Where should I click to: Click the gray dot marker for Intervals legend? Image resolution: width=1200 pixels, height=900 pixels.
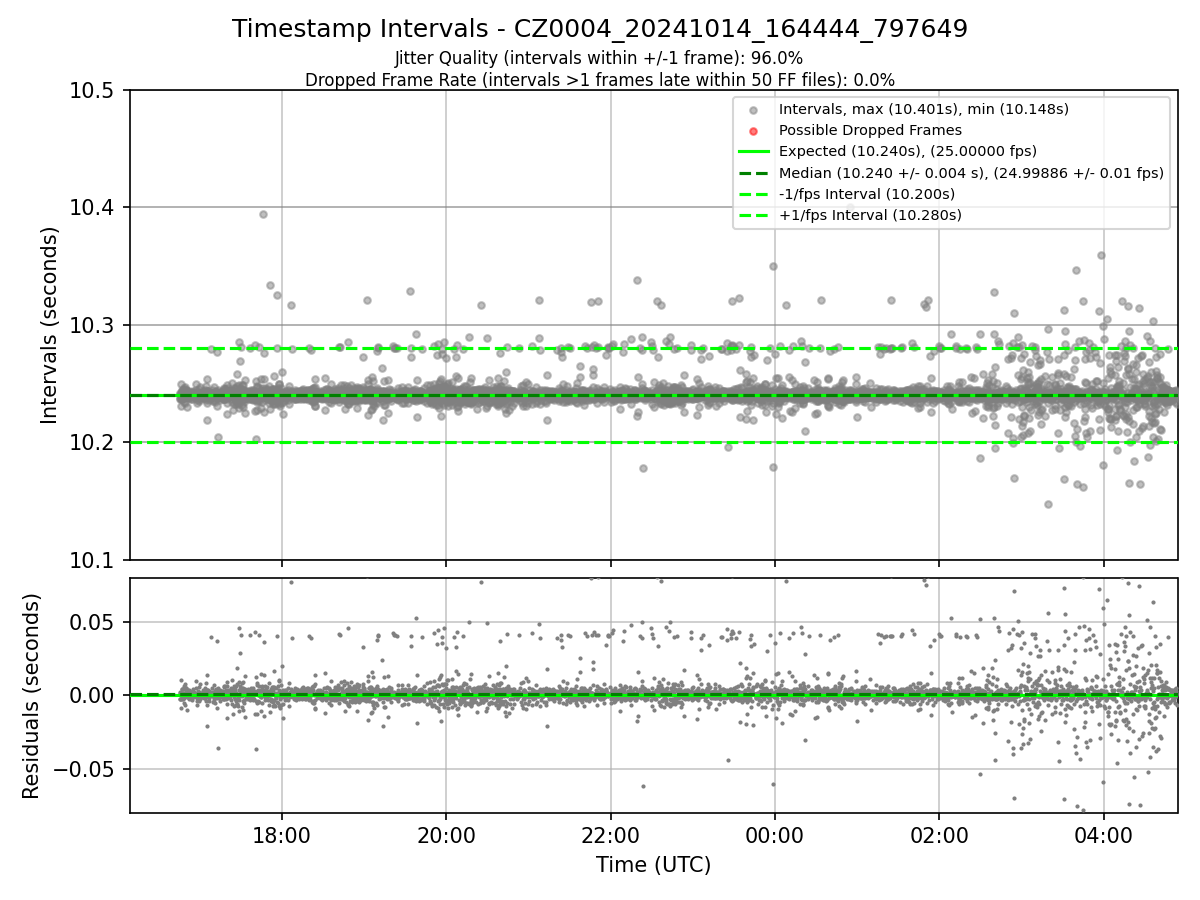[754, 110]
